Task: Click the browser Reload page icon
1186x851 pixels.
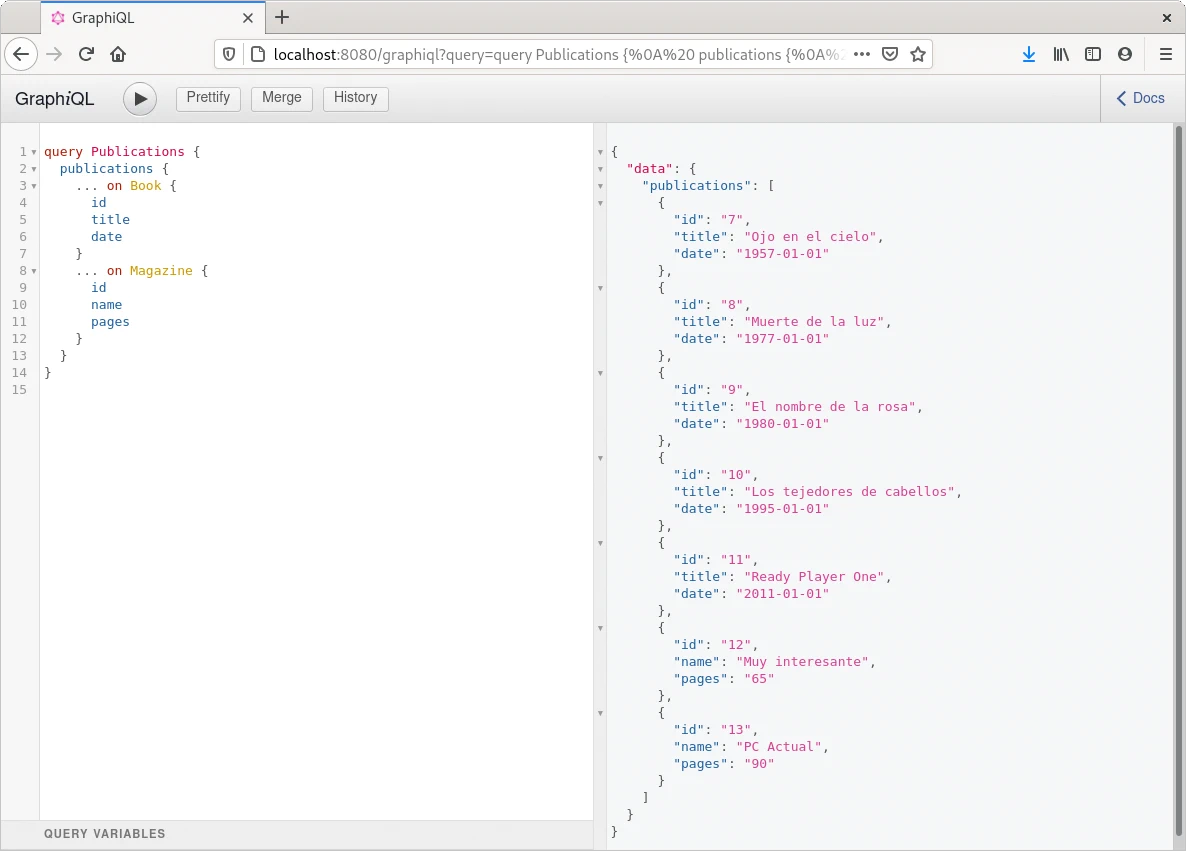Action: [x=86, y=54]
